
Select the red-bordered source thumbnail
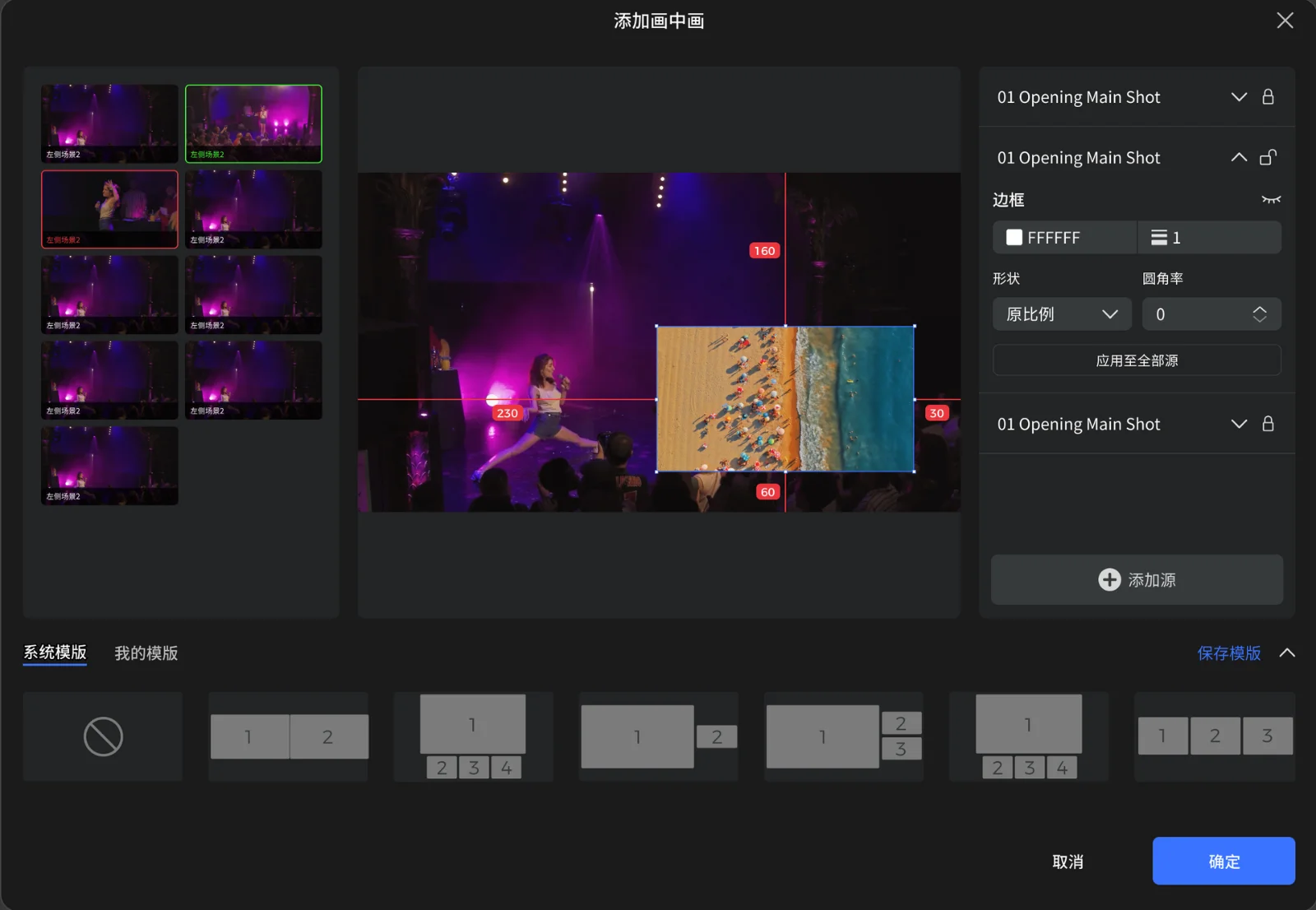109,209
